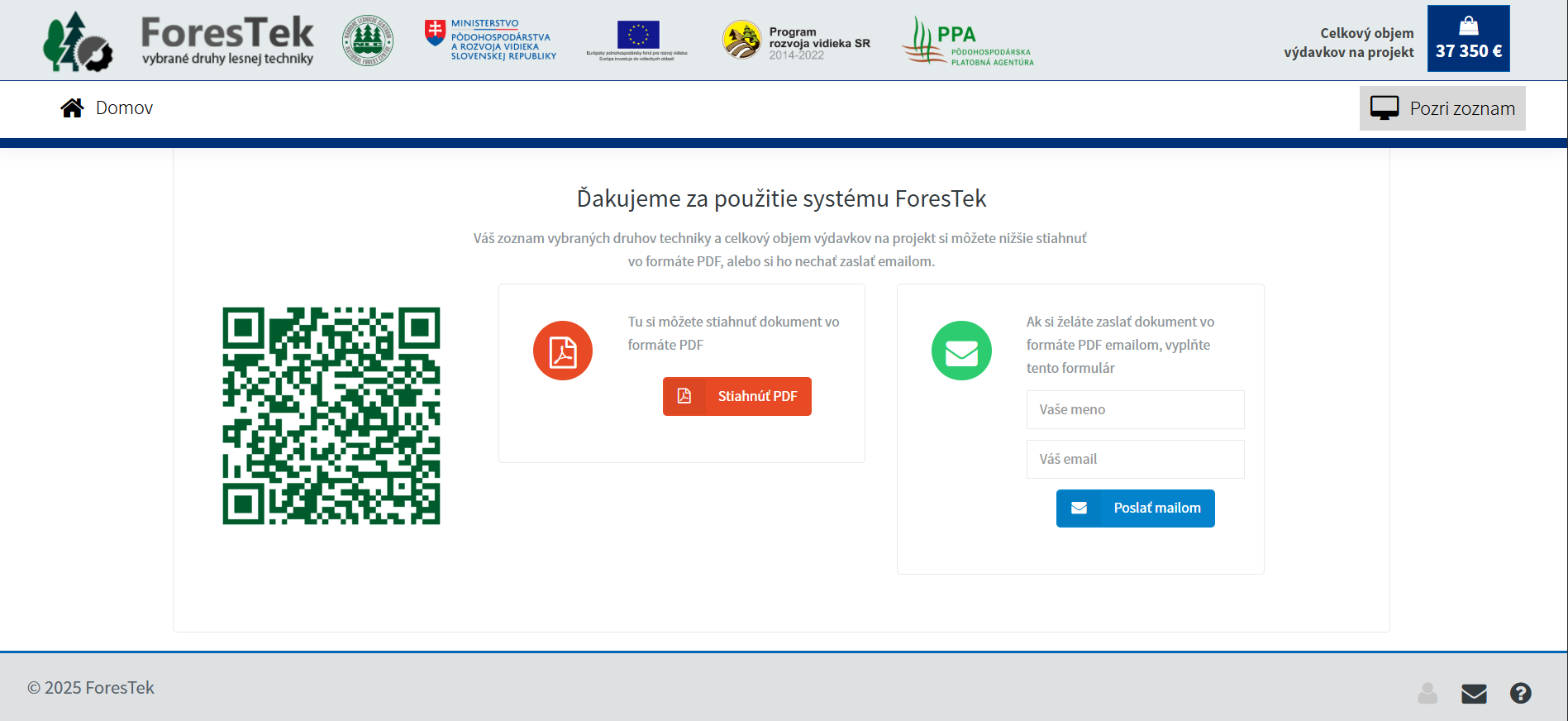The image size is (1568, 721).
Task: Open the Program rozvoja vidieka SR logo
Action: click(796, 41)
